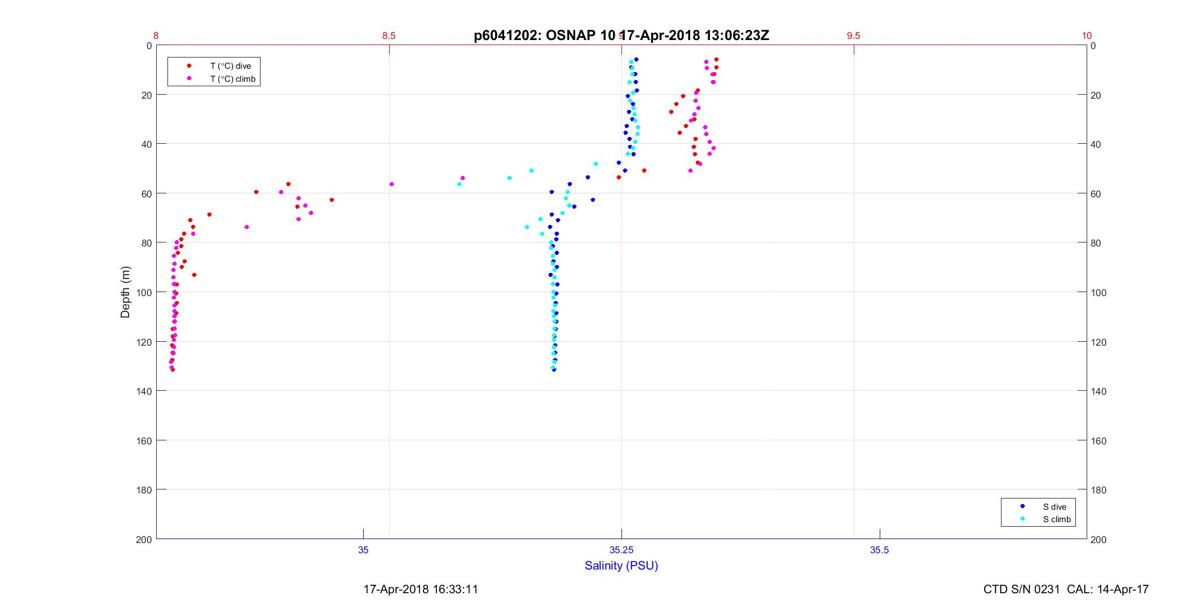The width and height of the screenshot is (1200, 606).
Task: Click '100' on the right depth axis
Action: coord(1099,292)
